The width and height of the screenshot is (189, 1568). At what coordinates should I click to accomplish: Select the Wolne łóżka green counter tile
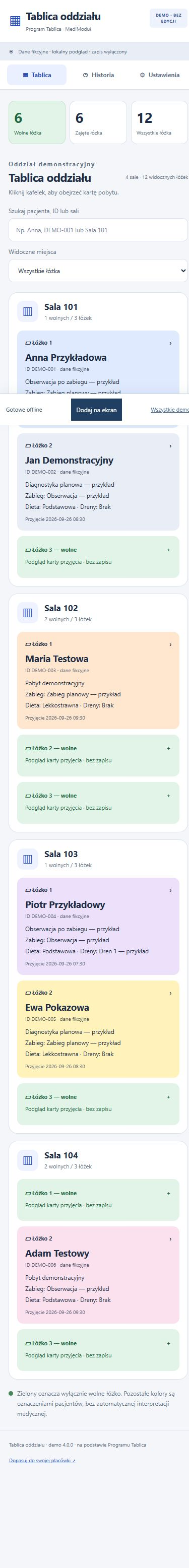click(37, 122)
